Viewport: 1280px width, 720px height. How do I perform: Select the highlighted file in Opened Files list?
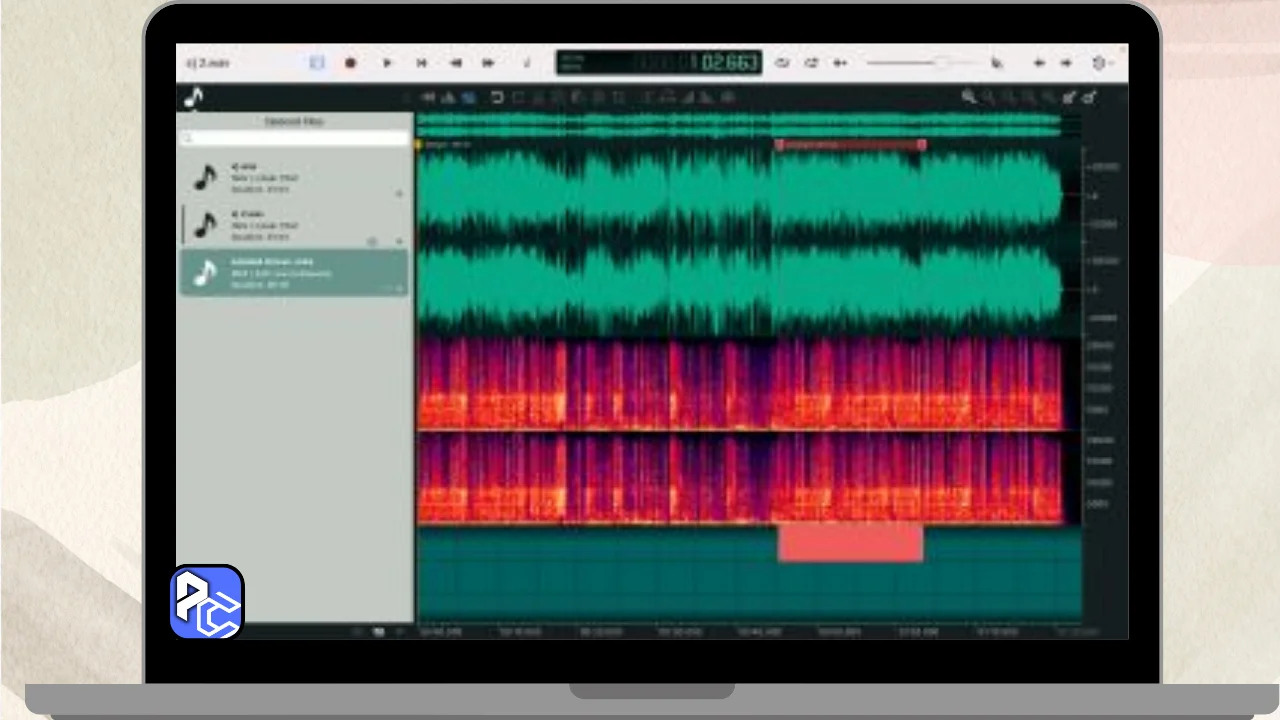(x=294, y=272)
